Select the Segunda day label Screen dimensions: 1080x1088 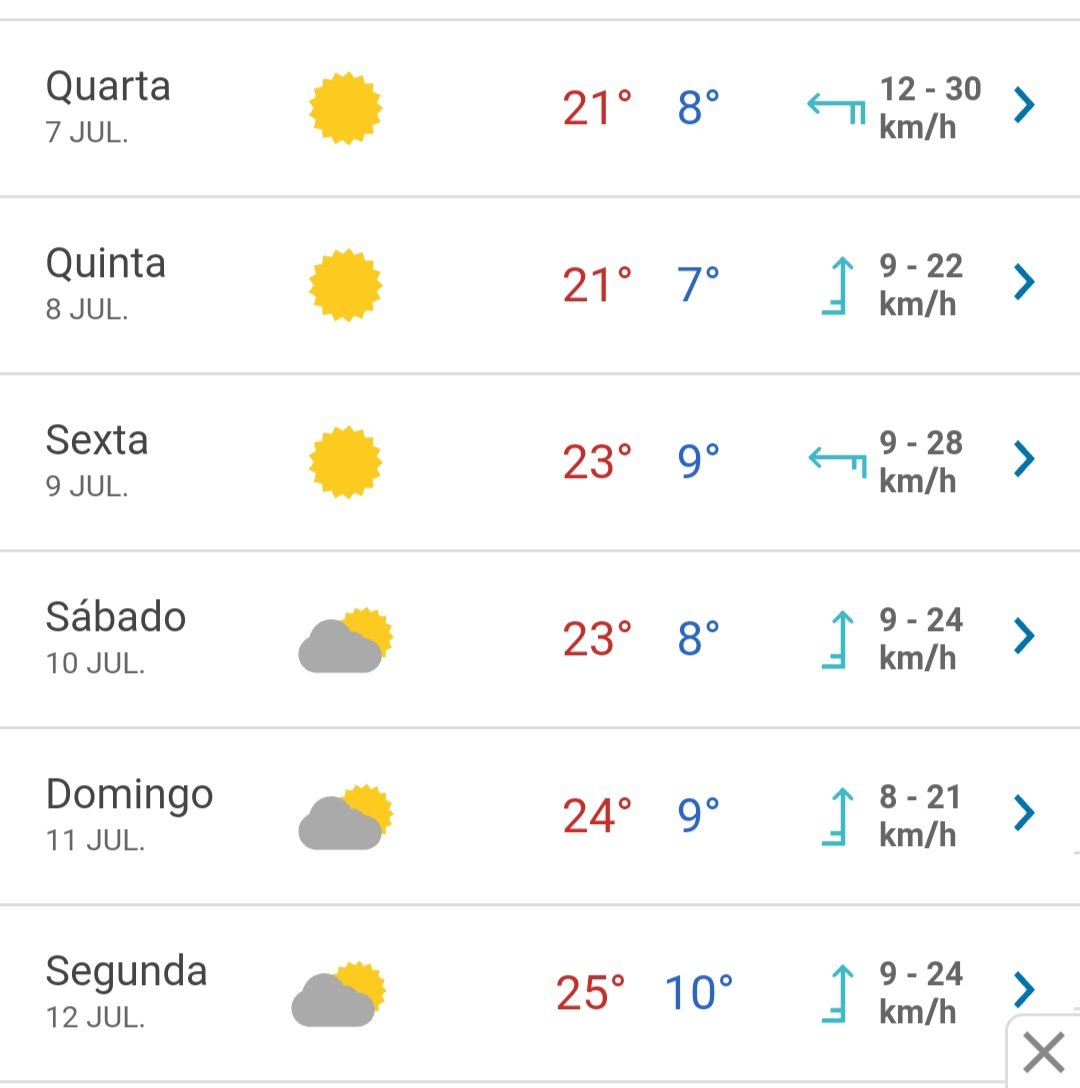(126, 973)
